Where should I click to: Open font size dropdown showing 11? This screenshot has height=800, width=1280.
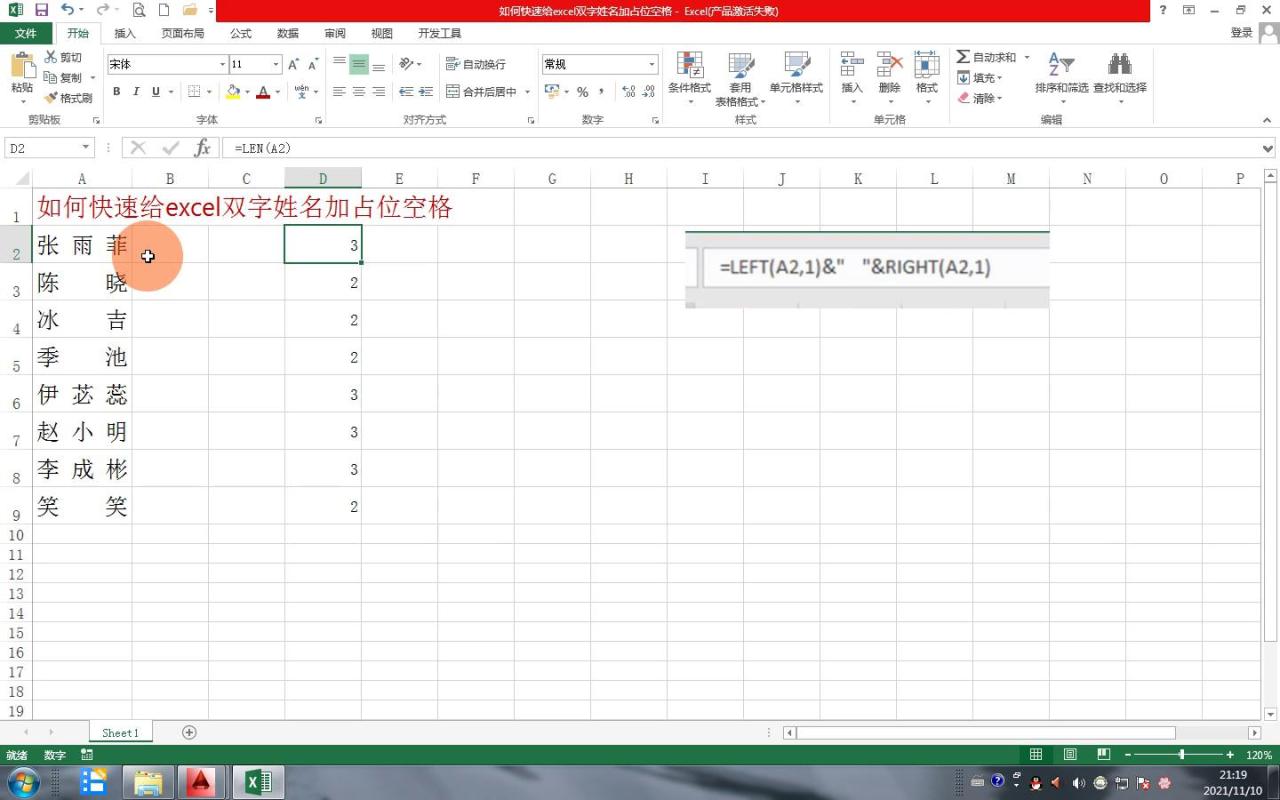pyautogui.click(x=276, y=64)
